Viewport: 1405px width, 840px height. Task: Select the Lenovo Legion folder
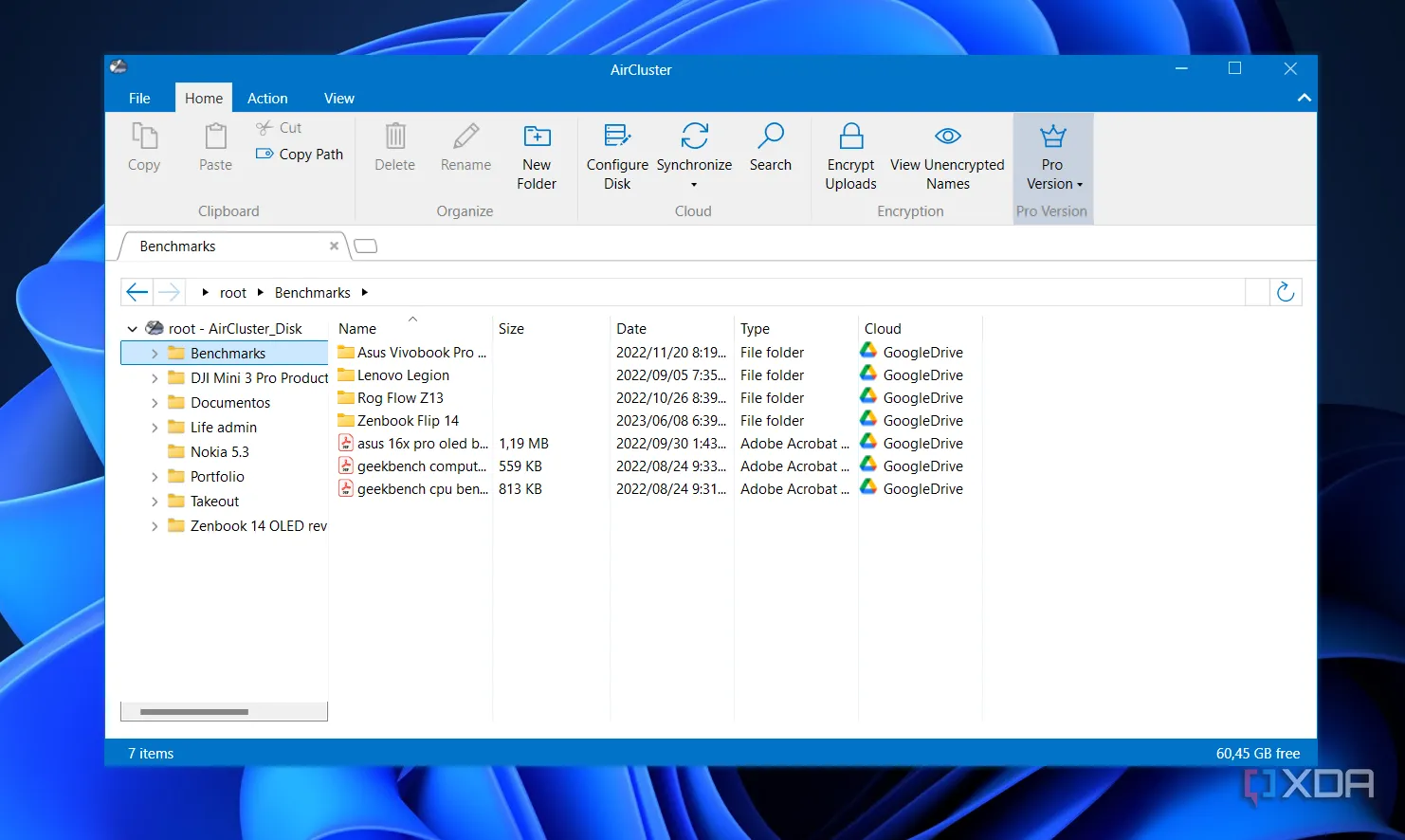(x=393, y=375)
